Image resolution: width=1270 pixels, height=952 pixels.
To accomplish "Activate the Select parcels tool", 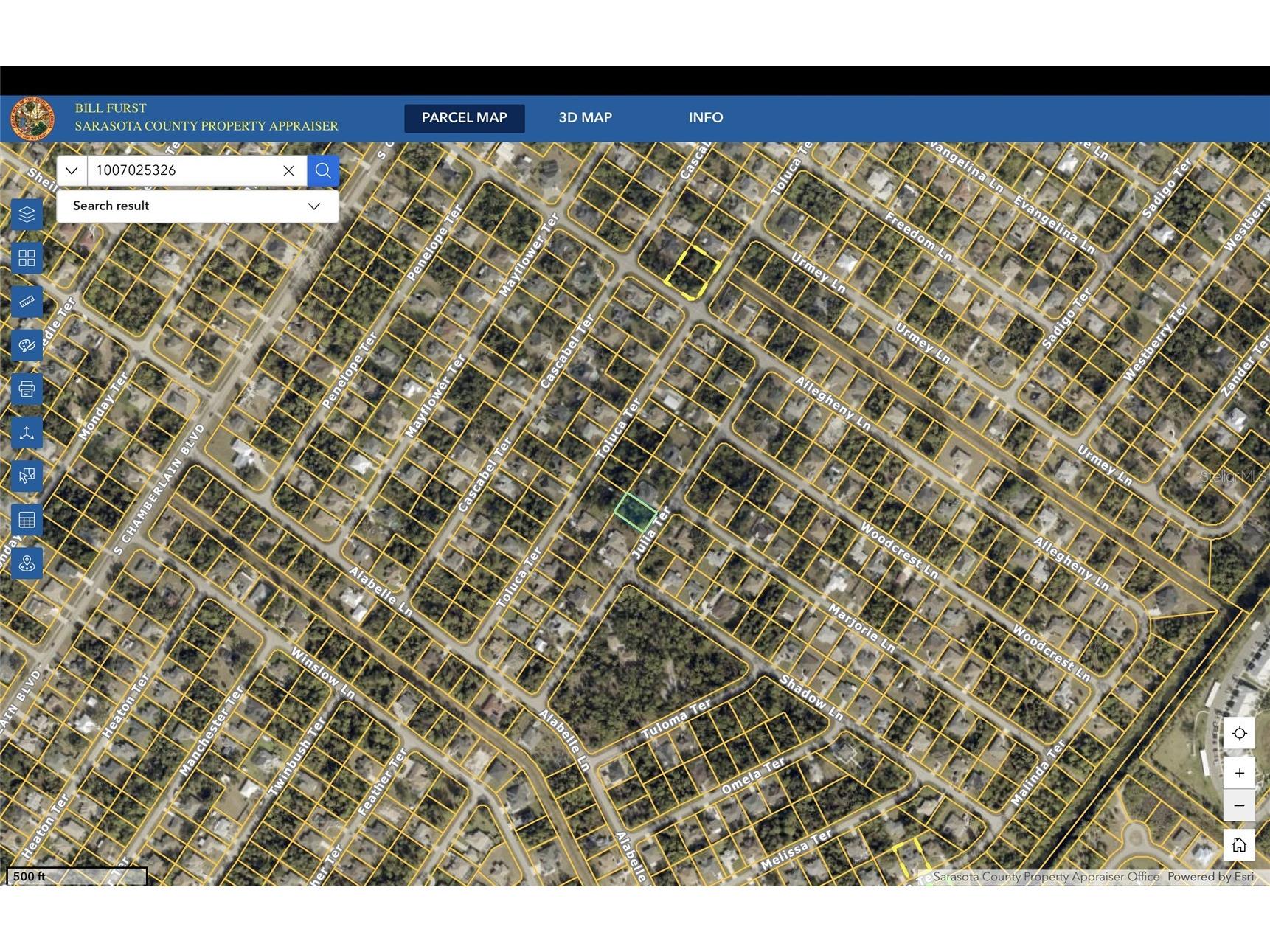I will pyautogui.click(x=27, y=476).
